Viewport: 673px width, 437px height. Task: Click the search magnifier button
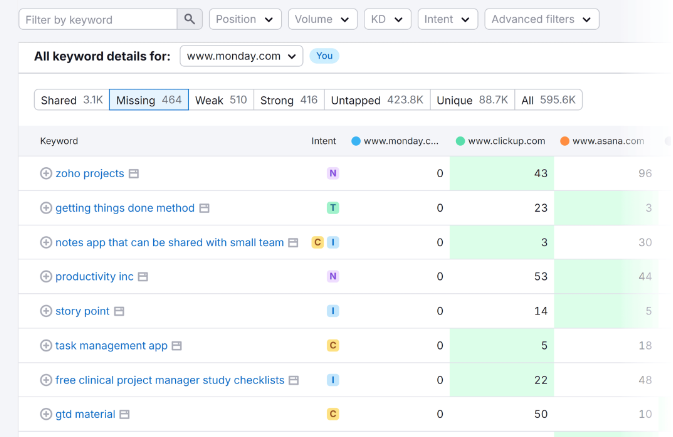pos(190,19)
